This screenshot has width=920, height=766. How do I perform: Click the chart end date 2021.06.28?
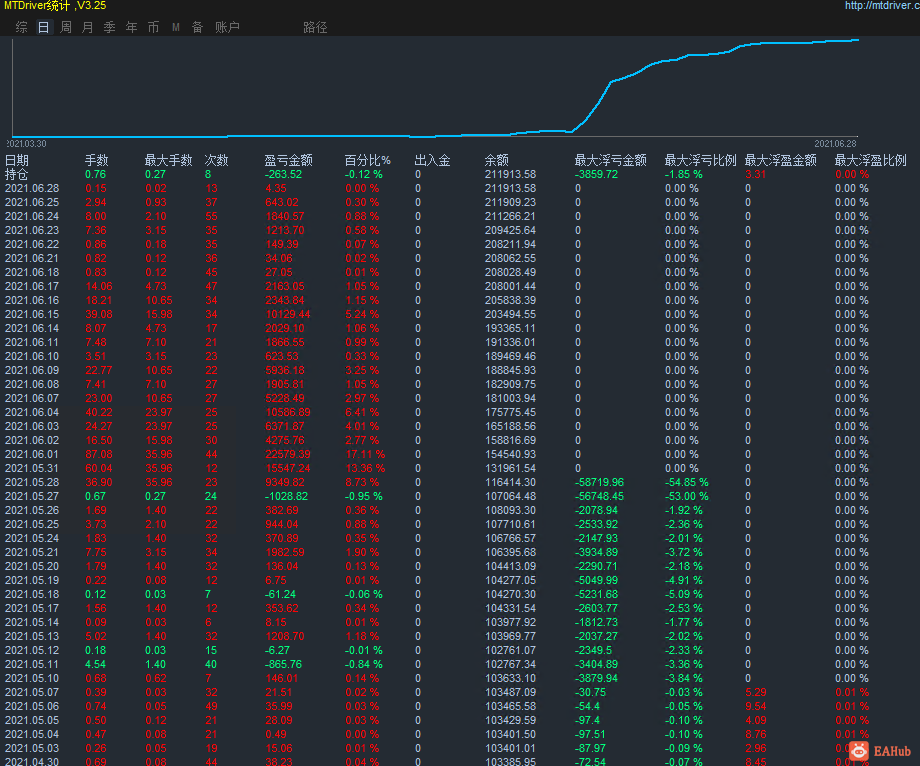point(836,144)
